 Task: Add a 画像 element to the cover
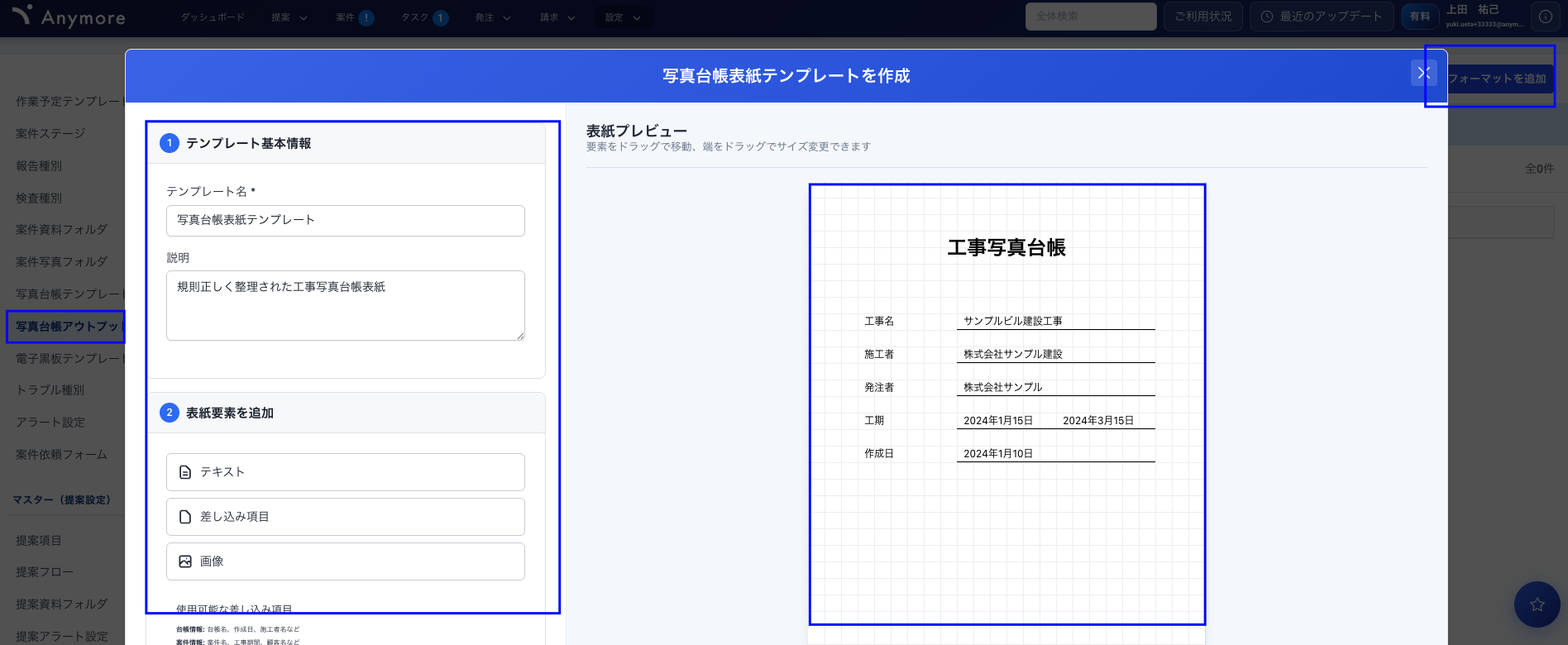pos(346,561)
